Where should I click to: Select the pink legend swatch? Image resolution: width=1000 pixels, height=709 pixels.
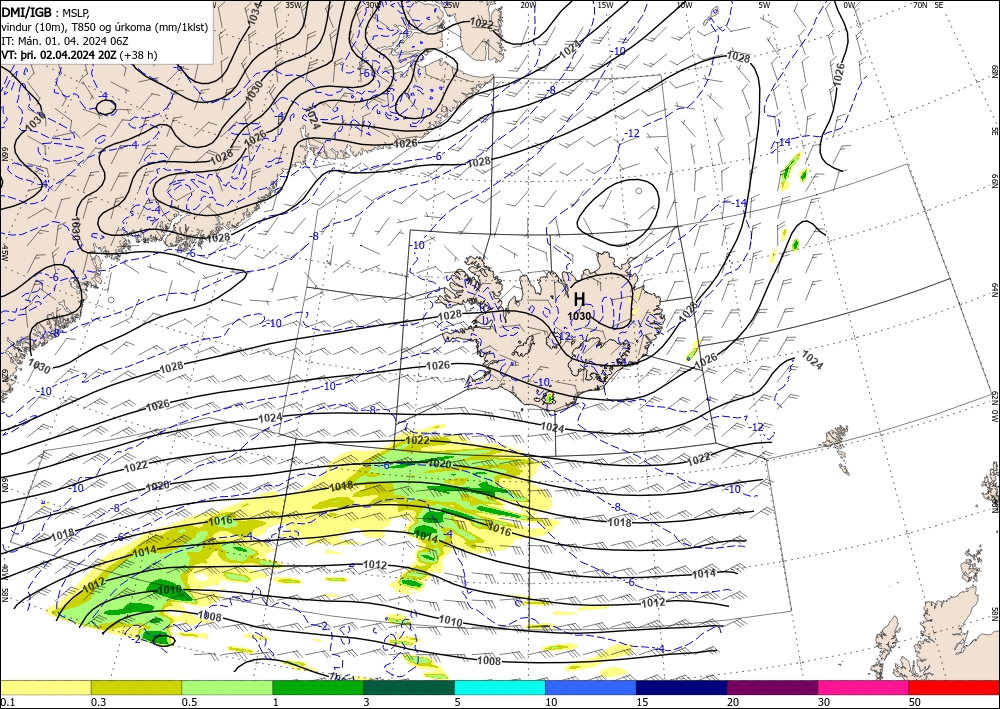click(x=864, y=687)
